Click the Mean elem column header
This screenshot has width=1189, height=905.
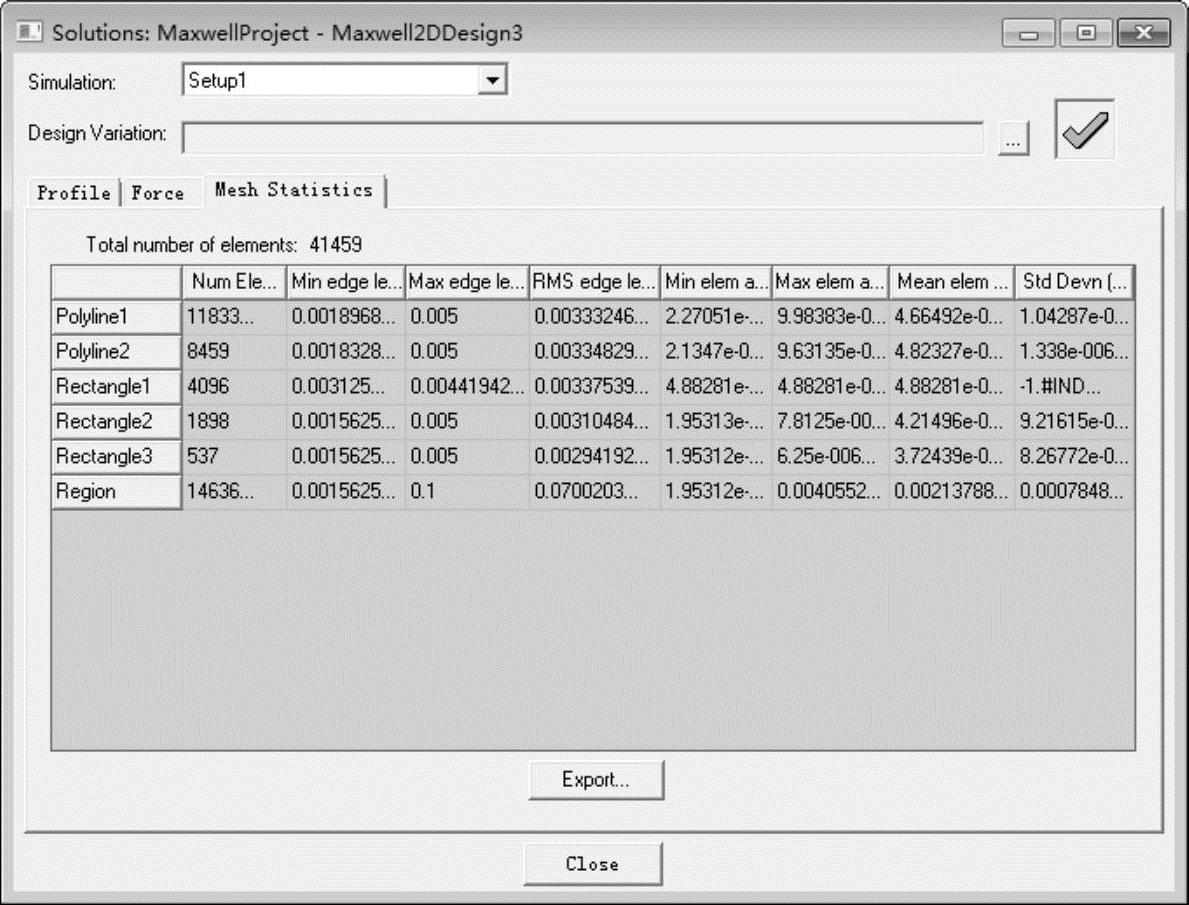[952, 282]
